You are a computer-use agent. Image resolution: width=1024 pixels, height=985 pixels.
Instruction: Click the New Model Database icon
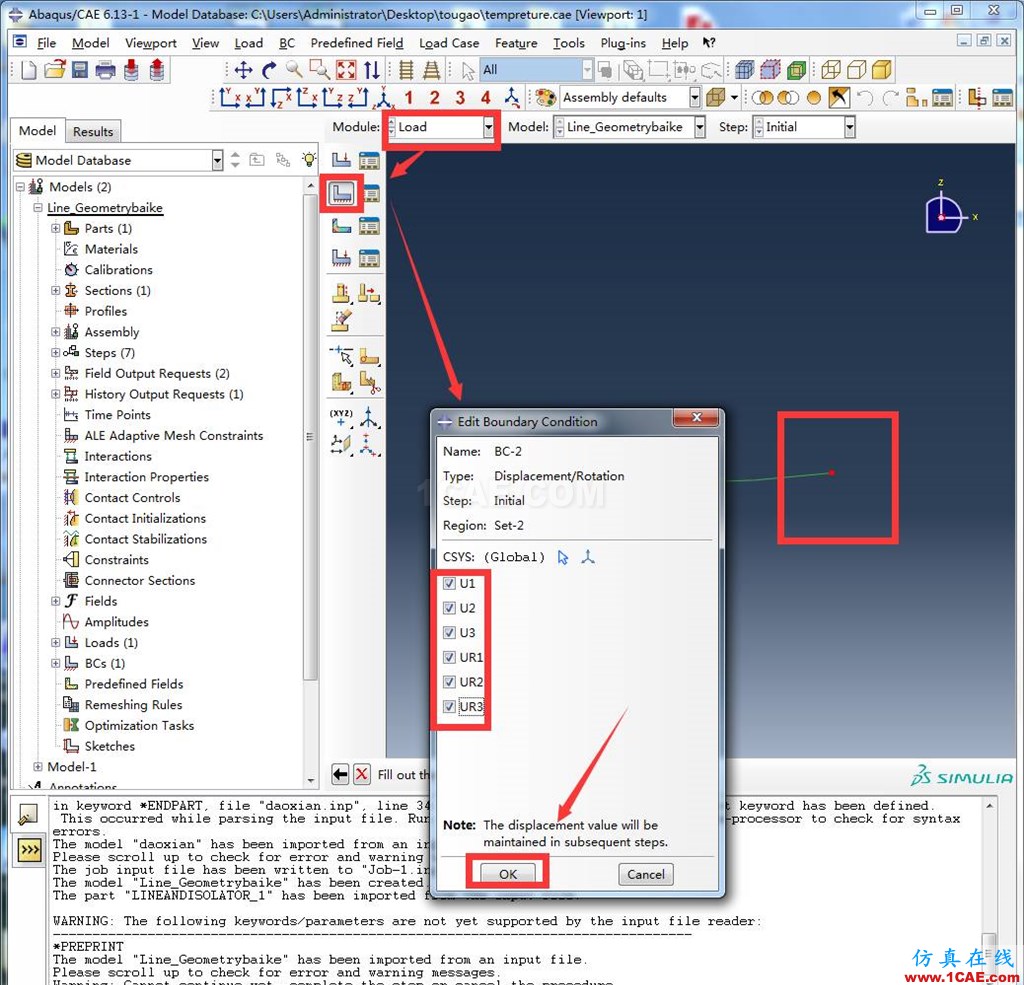coord(29,70)
